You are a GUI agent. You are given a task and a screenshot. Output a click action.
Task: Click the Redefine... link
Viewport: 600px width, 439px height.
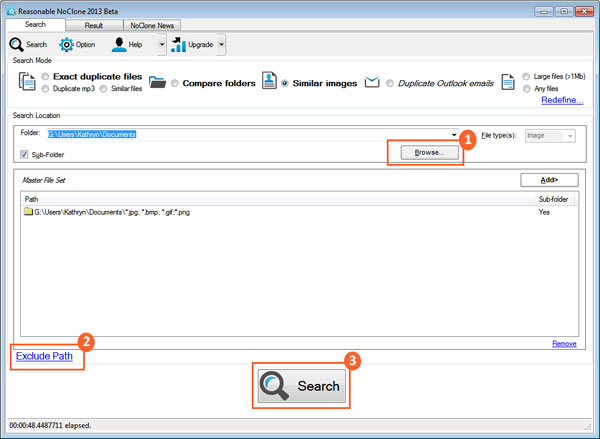[562, 100]
